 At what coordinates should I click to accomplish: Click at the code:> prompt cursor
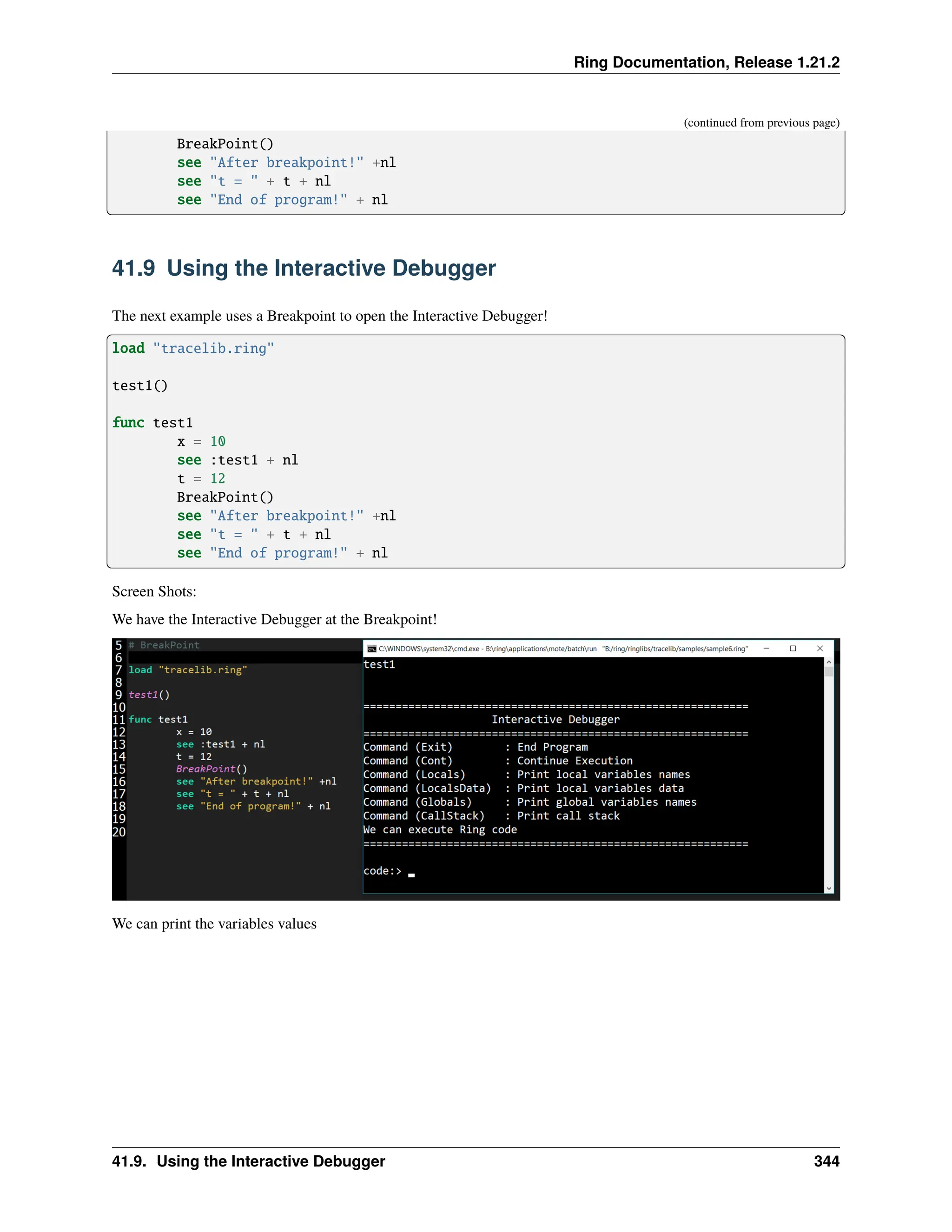(x=411, y=874)
